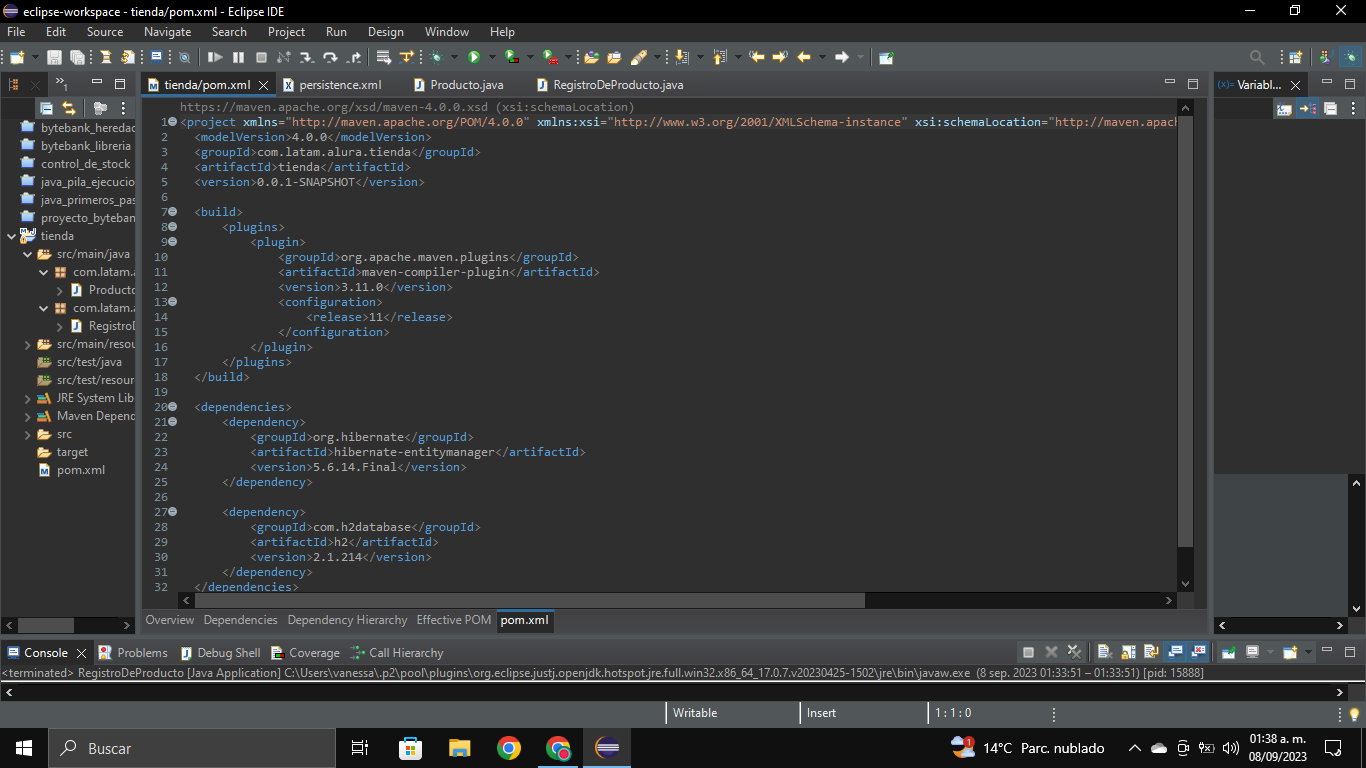Click the Resume debug icon
The height and width of the screenshot is (768, 1366).
[215, 57]
